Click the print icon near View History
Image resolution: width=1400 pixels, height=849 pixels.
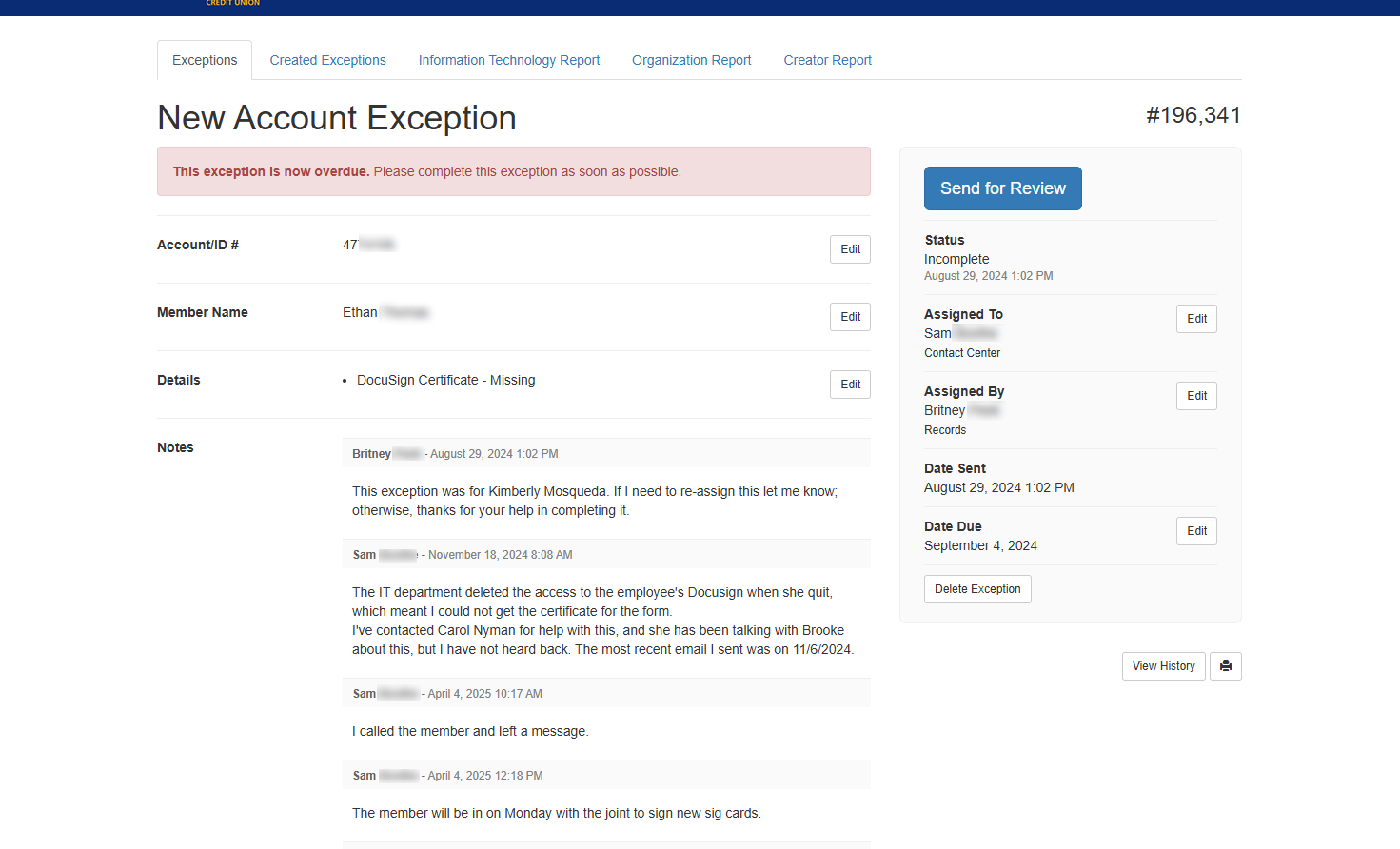point(1225,665)
